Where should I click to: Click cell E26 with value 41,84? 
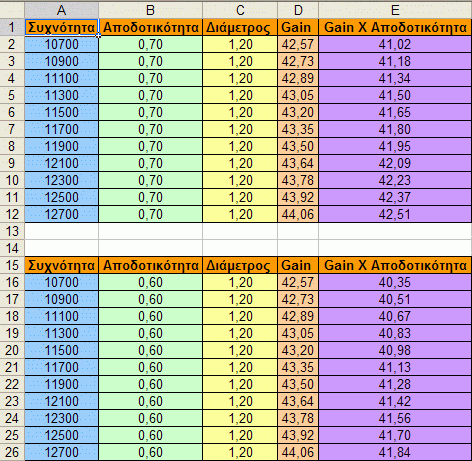pos(395,452)
